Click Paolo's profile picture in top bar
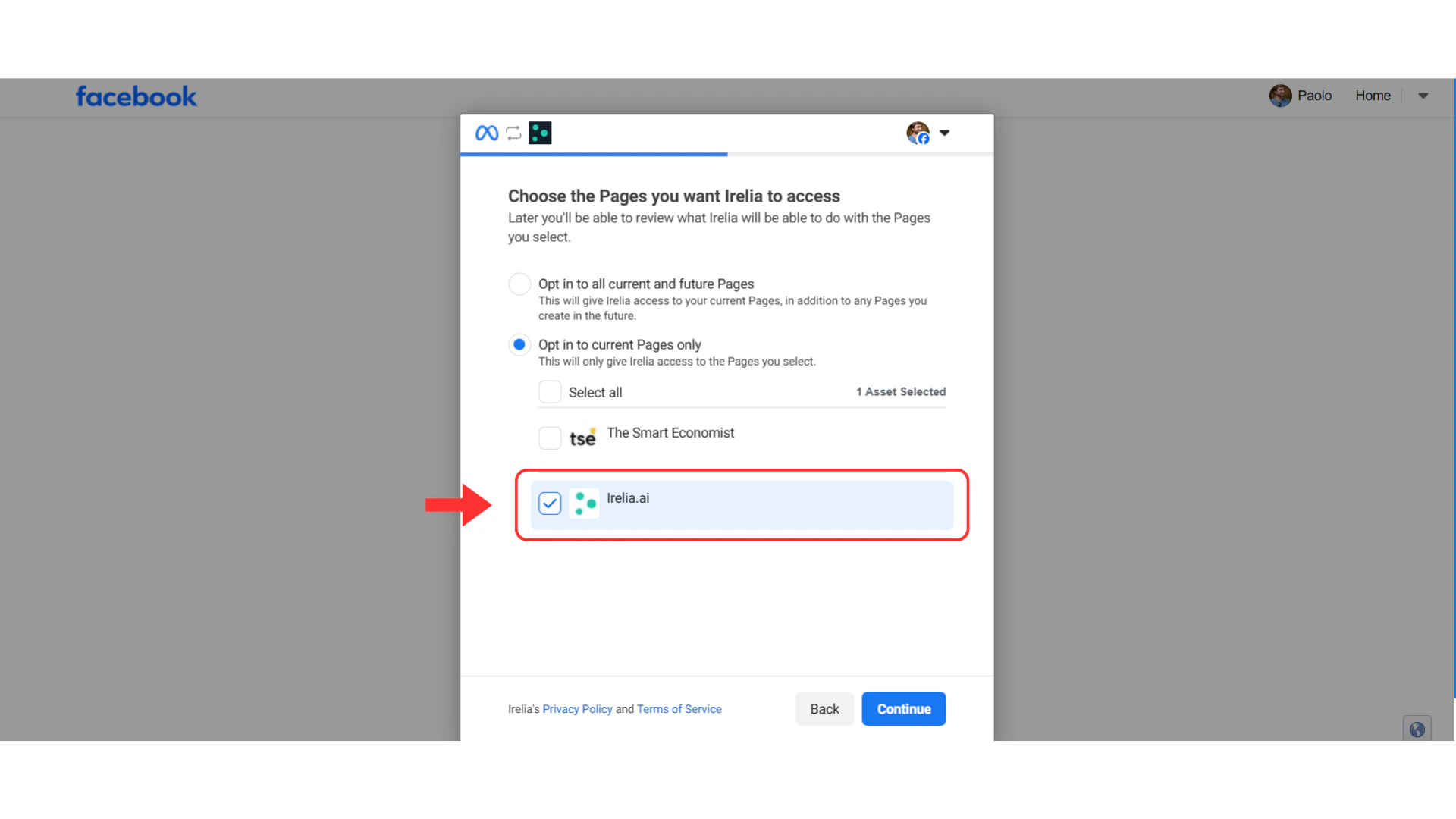Image resolution: width=1456 pixels, height=819 pixels. [1280, 95]
